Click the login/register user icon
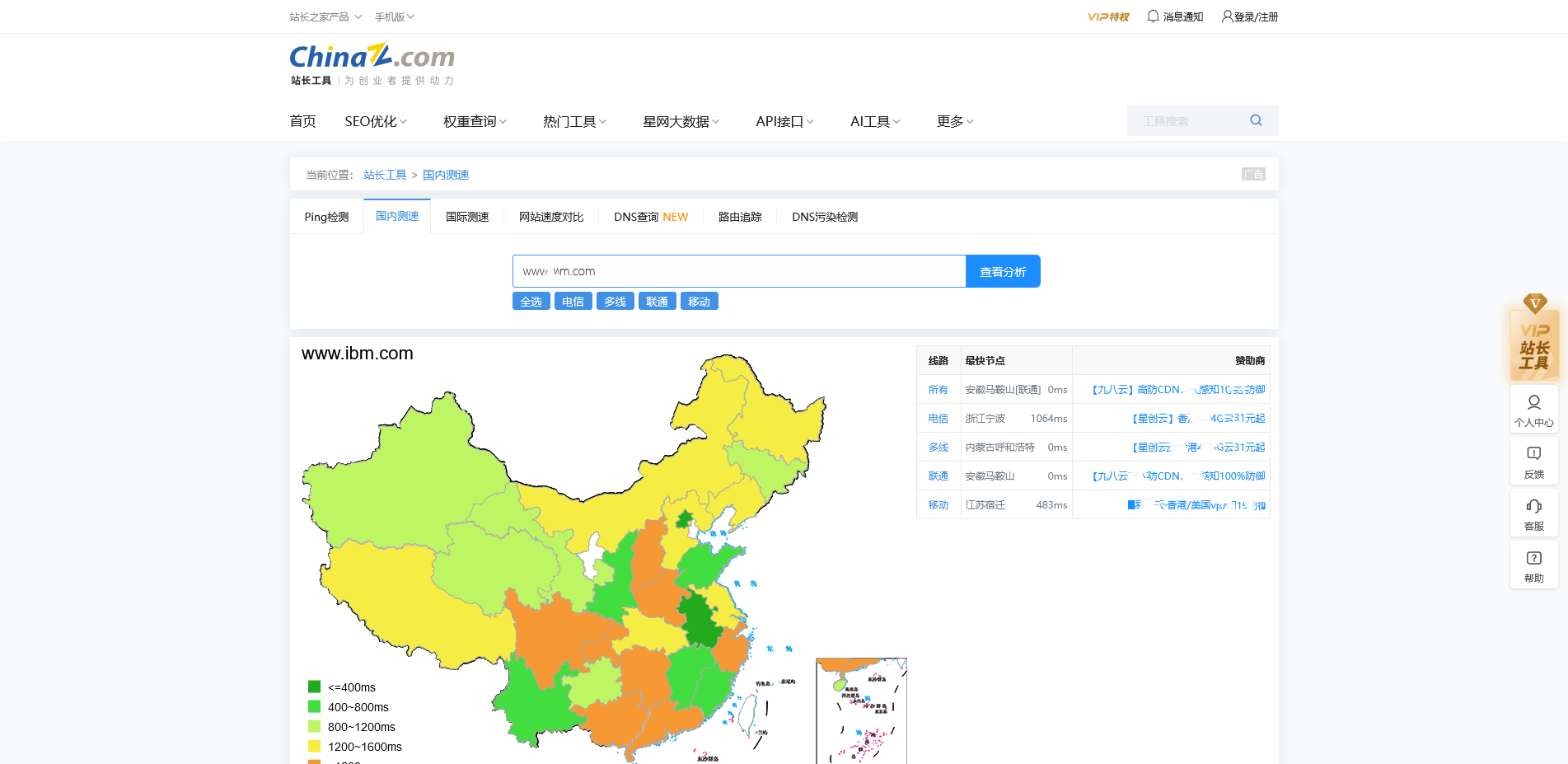 tap(1227, 16)
